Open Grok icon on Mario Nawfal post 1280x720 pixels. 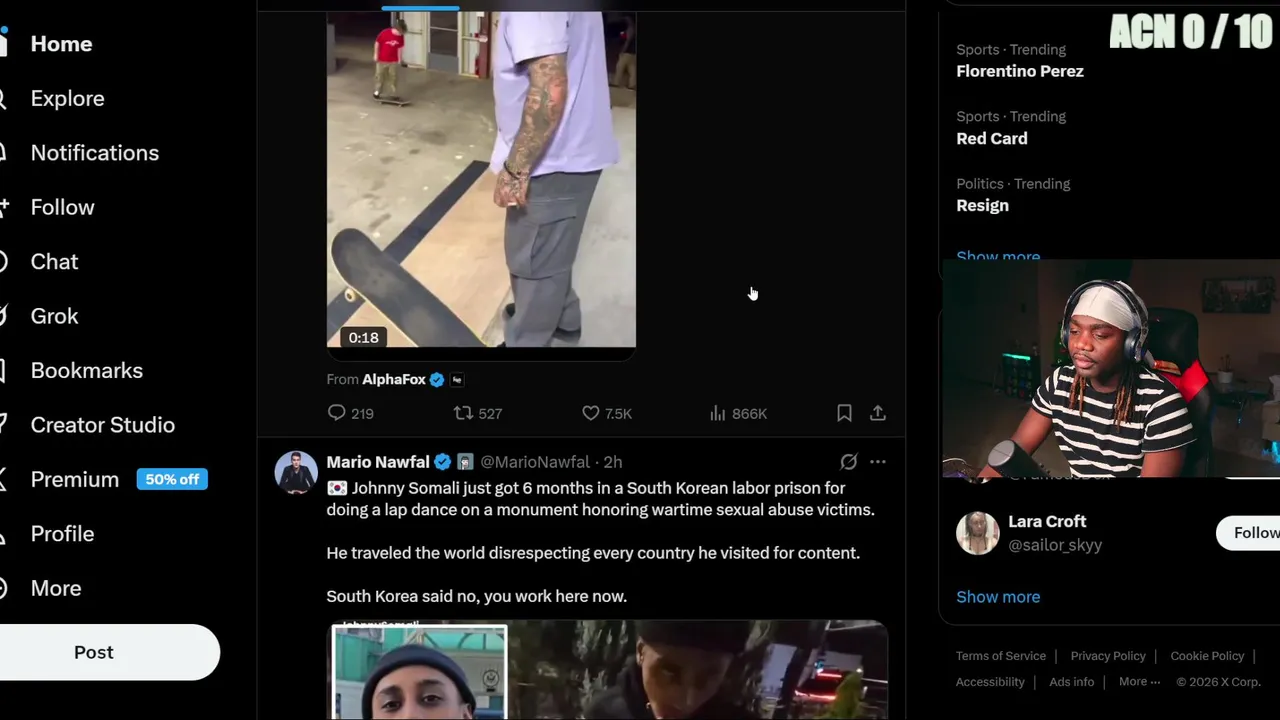click(848, 462)
